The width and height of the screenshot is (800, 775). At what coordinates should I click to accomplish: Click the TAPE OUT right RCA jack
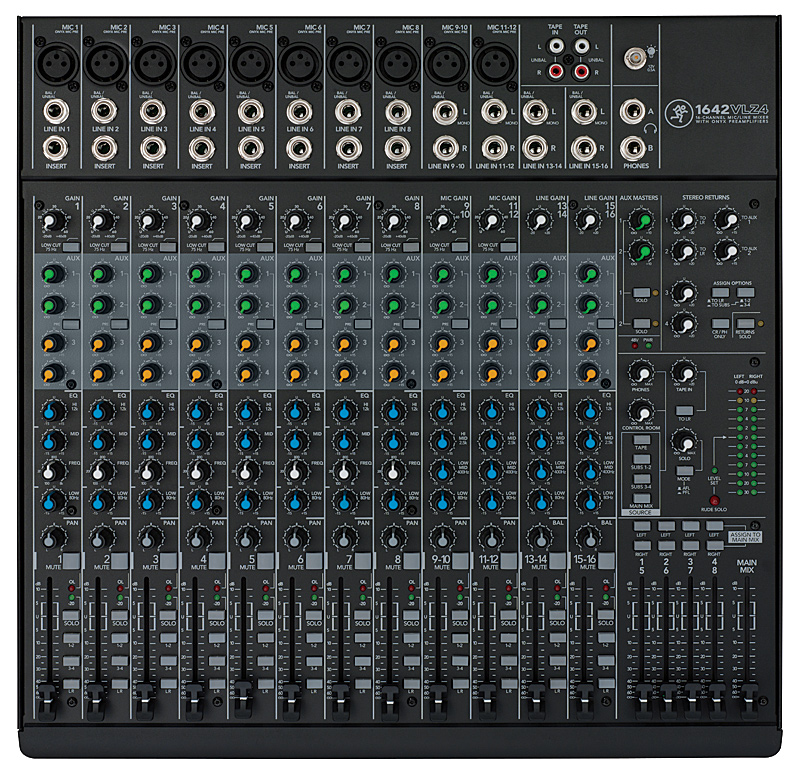point(581,71)
